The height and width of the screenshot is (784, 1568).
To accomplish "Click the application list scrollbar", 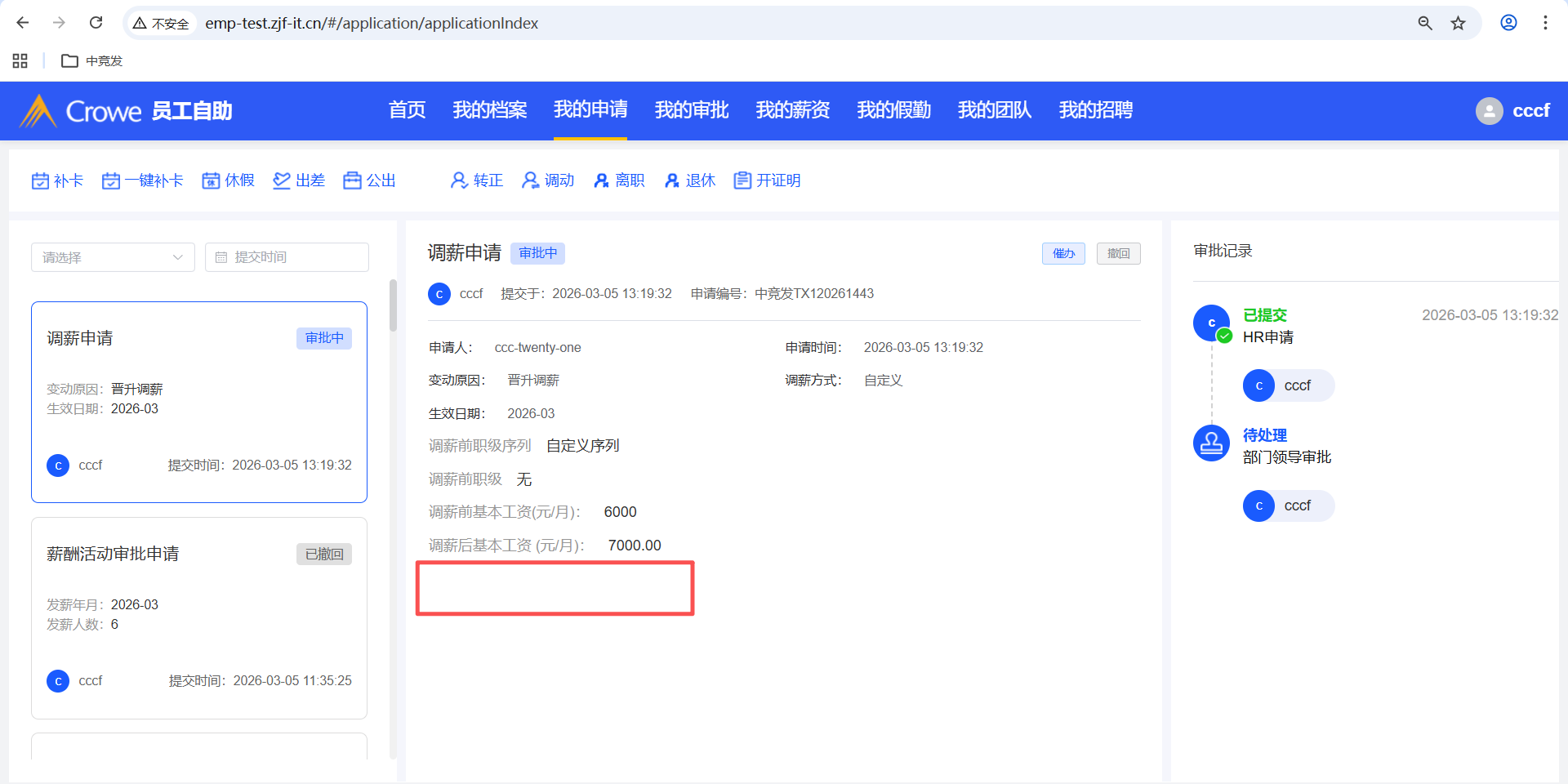I will (393, 306).
